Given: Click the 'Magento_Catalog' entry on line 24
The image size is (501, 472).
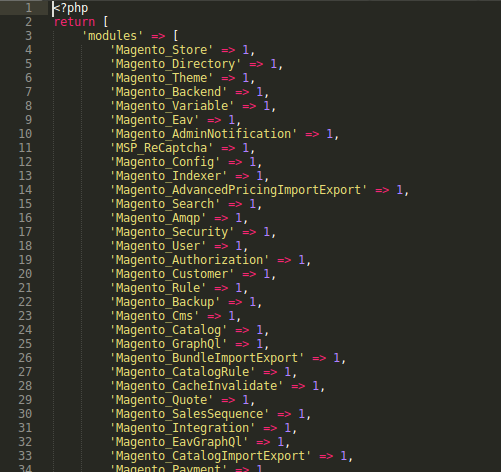Looking at the screenshot, I should click(x=169, y=330).
